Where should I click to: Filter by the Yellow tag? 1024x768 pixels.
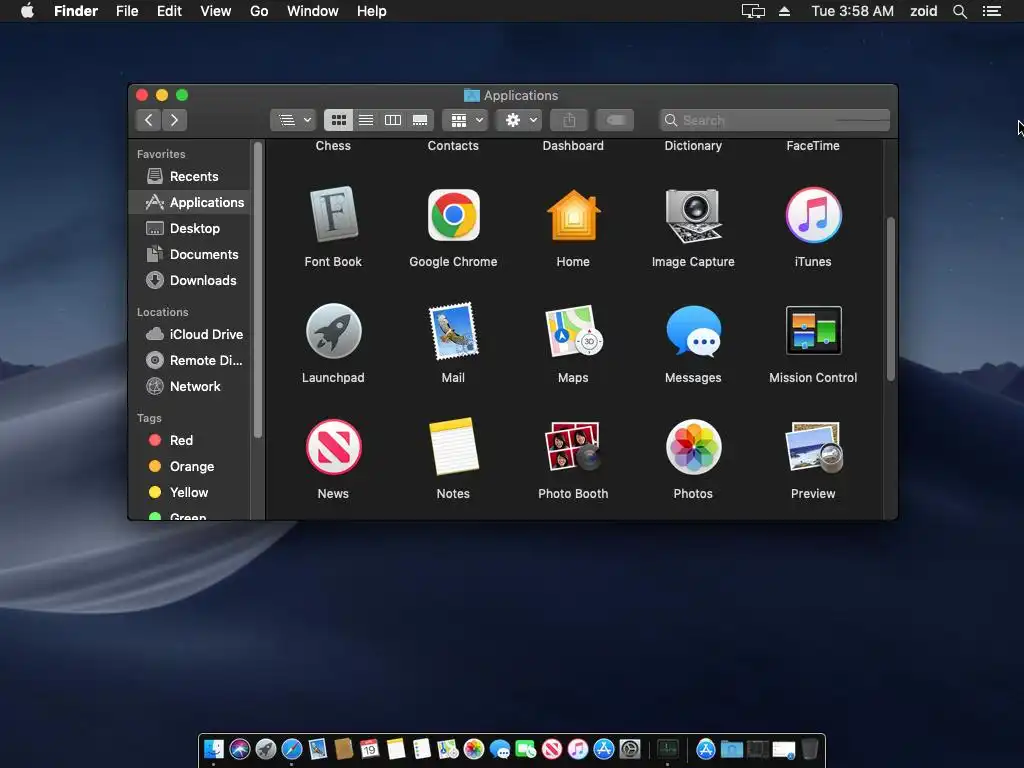(x=189, y=492)
